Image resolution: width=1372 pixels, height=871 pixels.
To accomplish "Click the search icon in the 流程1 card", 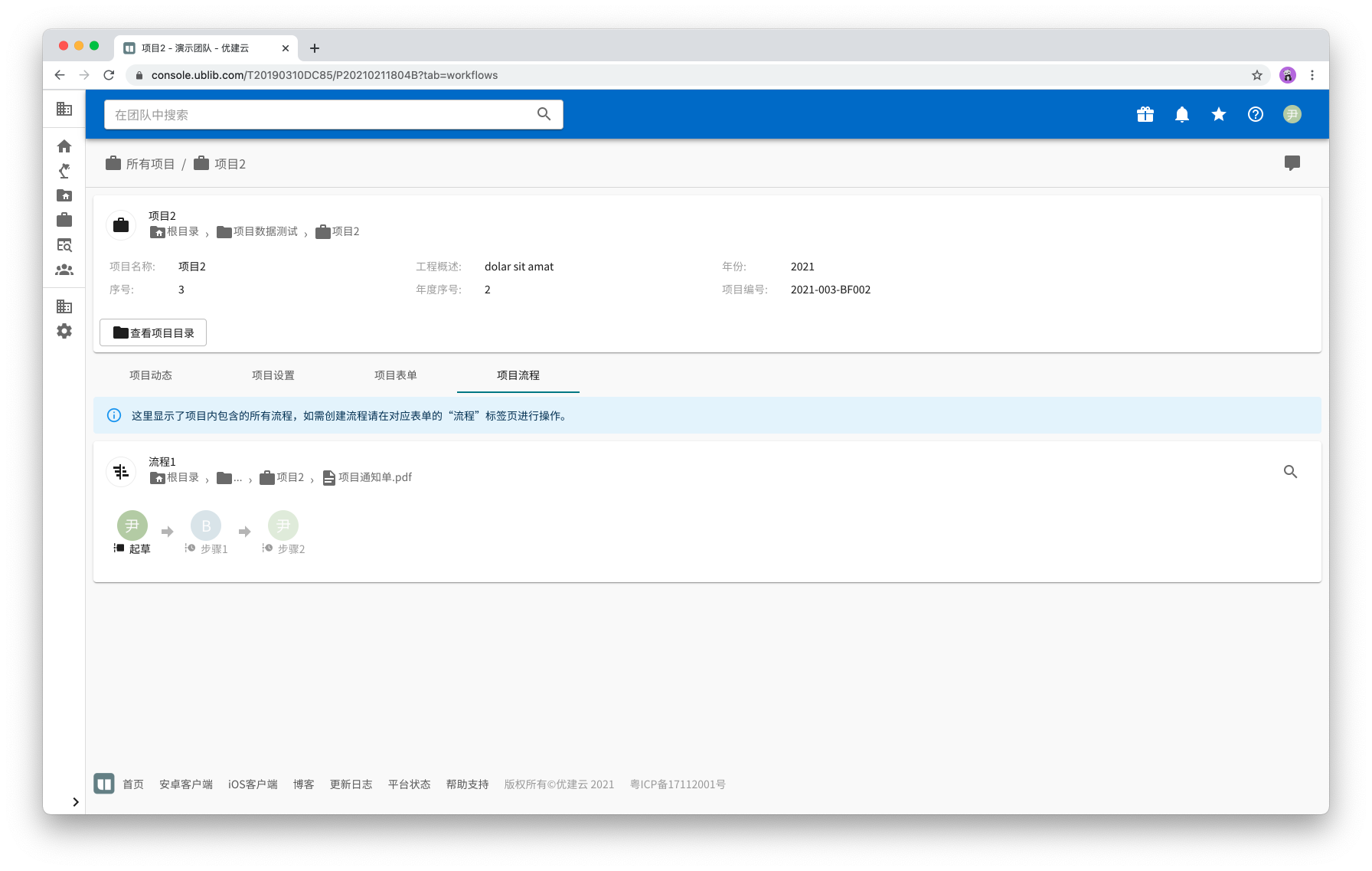I will click(1290, 472).
